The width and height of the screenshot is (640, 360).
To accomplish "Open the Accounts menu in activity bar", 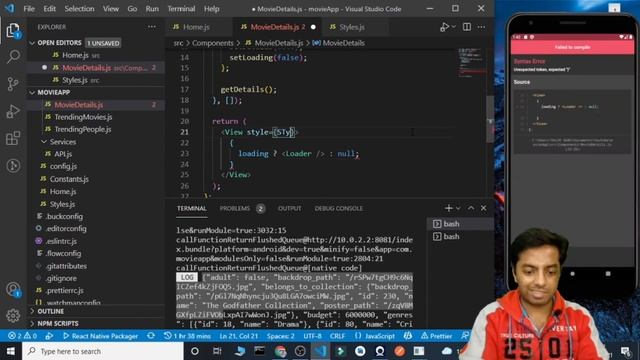I will coord(13,289).
